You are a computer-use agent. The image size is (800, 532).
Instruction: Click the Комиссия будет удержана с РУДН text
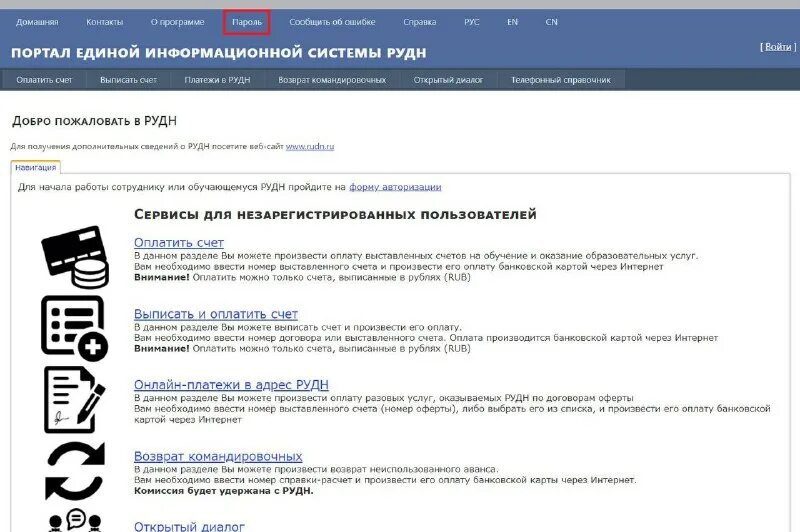click(x=223, y=491)
